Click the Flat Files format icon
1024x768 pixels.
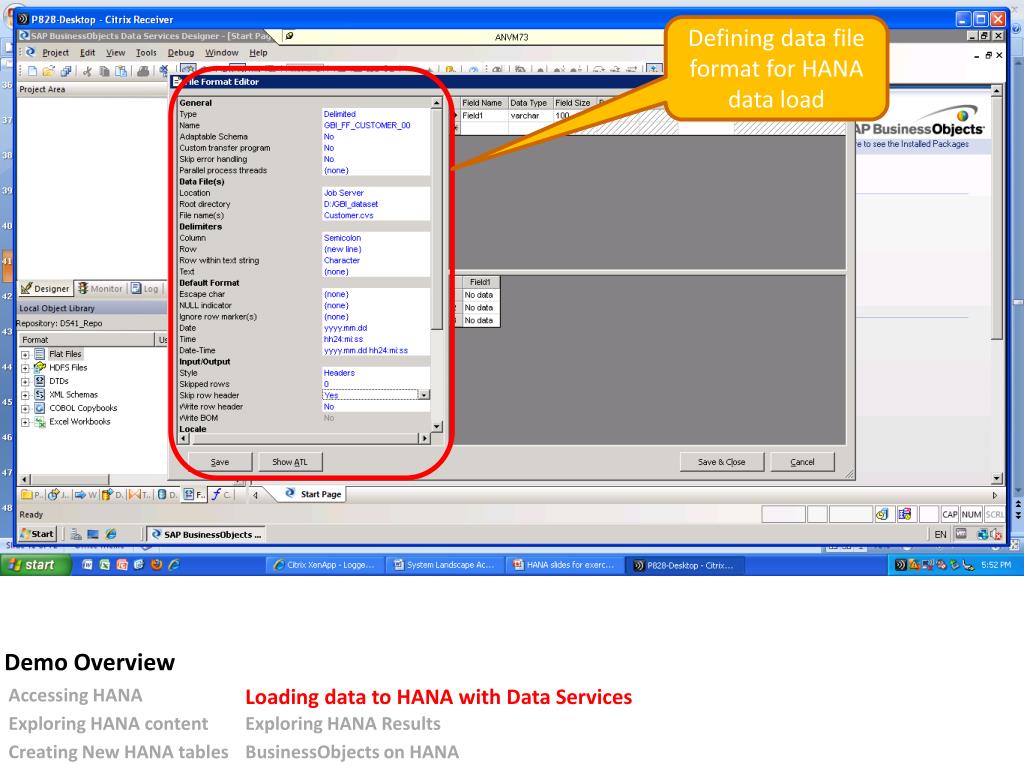pos(40,354)
